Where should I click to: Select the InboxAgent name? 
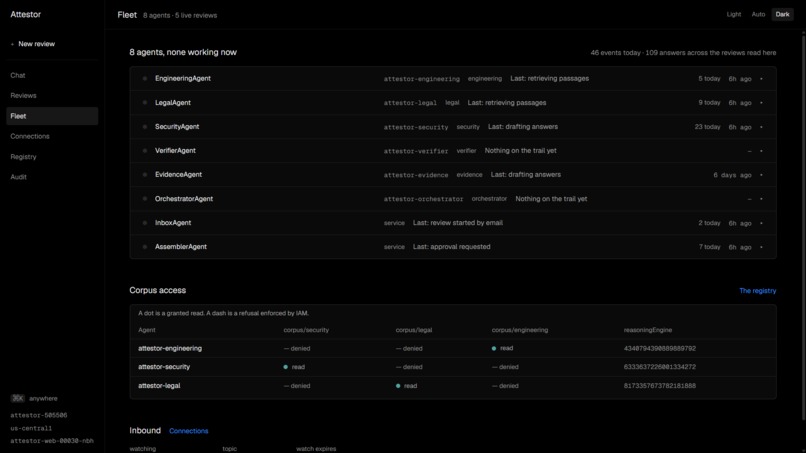pos(173,223)
